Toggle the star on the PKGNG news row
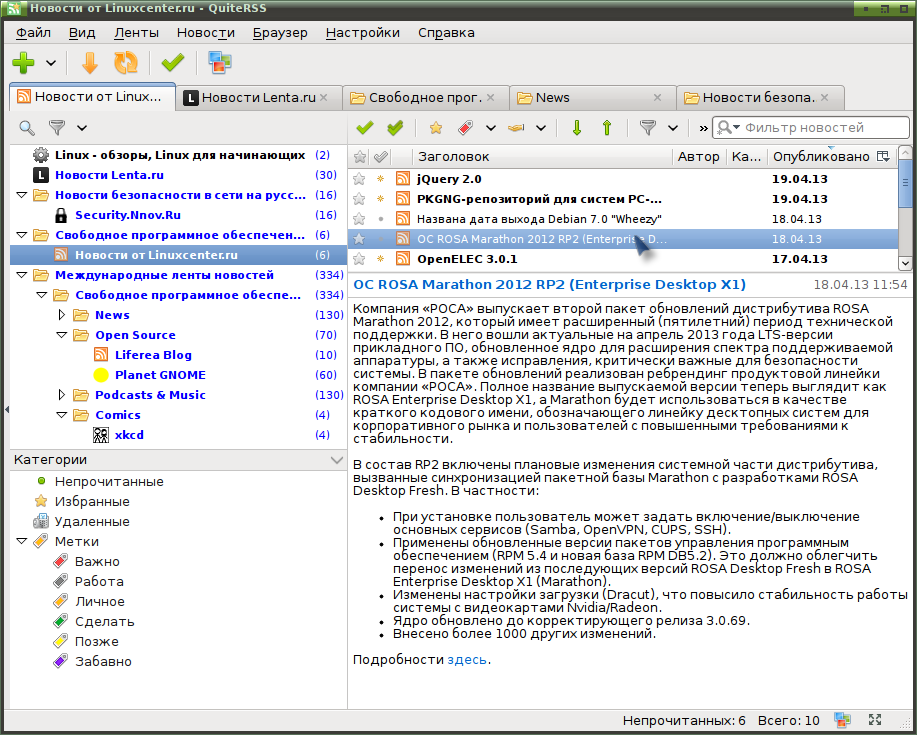The width and height of the screenshot is (917, 735). (x=359, y=199)
